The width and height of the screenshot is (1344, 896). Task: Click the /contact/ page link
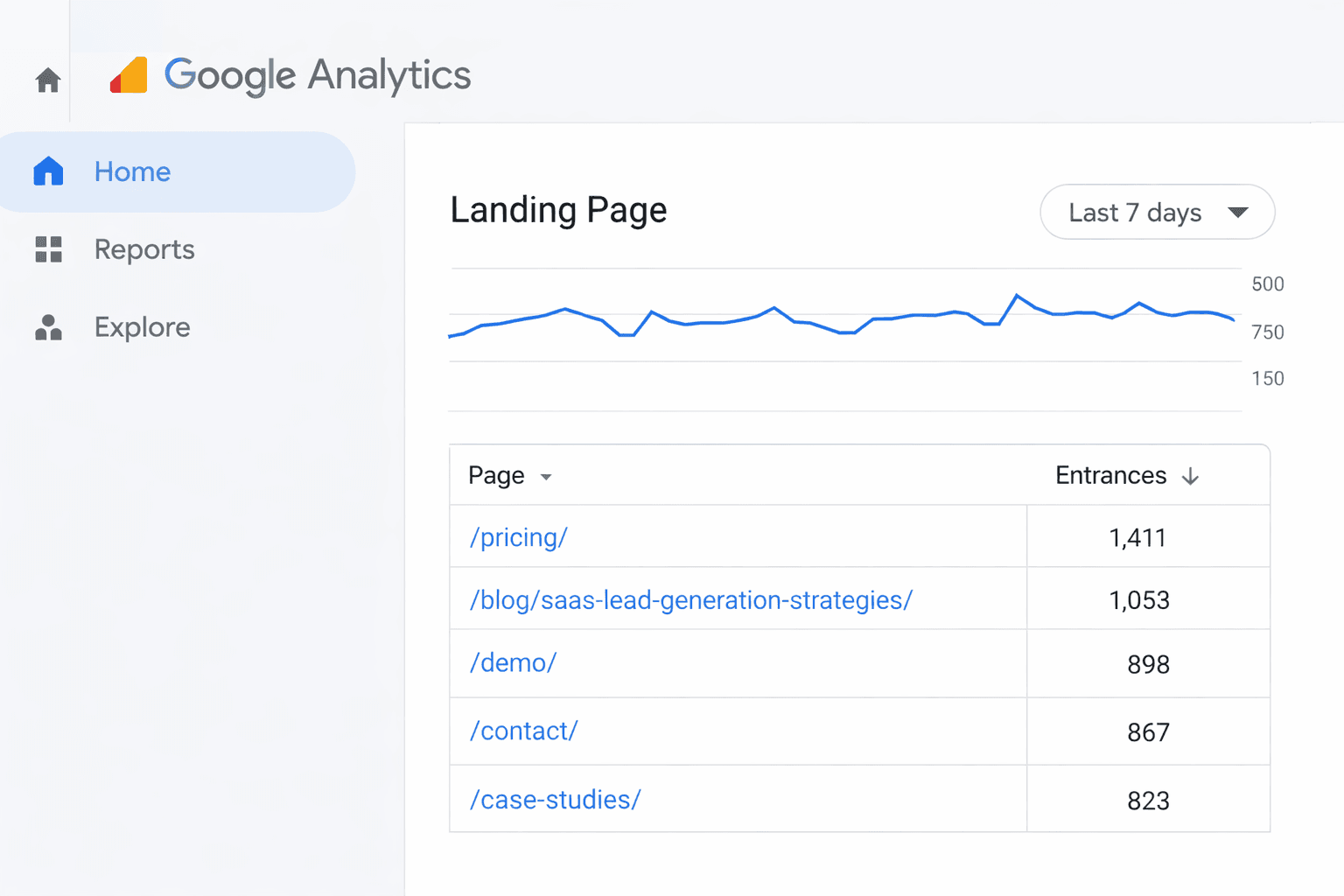[523, 731]
